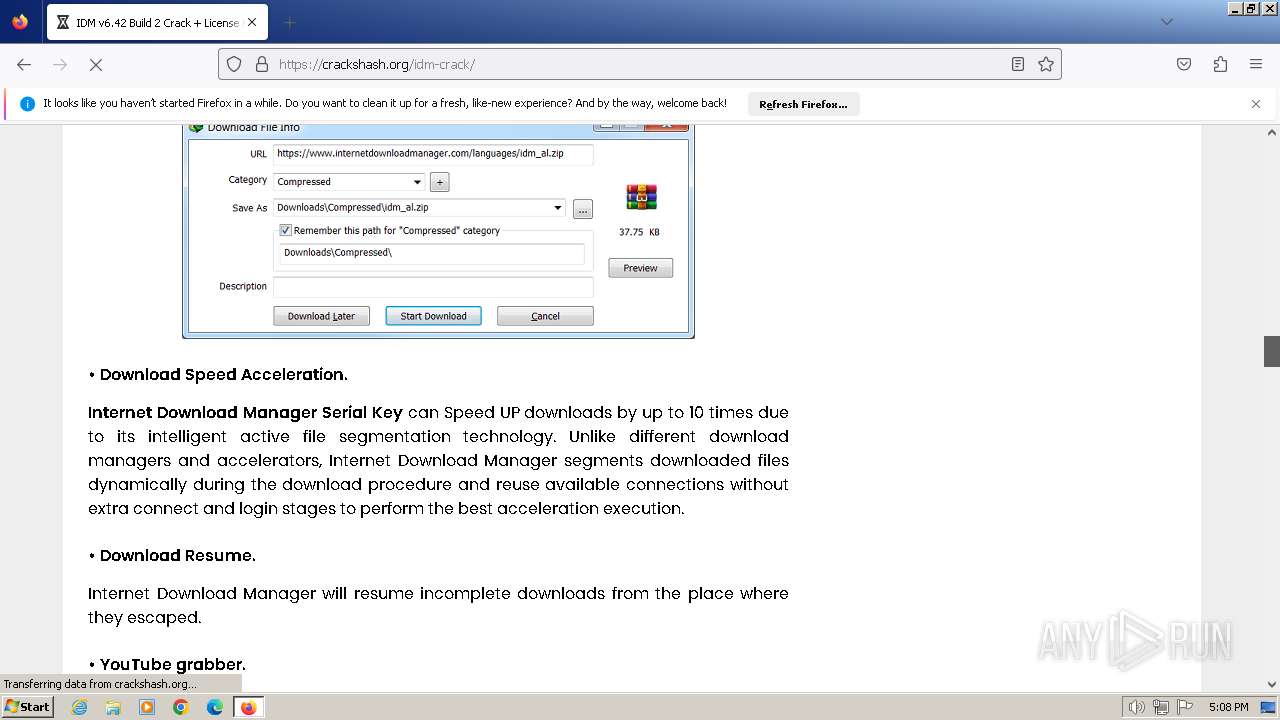Image resolution: width=1280 pixels, height=720 pixels.
Task: Open Windows Media Player from taskbar
Action: pyautogui.click(x=147, y=707)
